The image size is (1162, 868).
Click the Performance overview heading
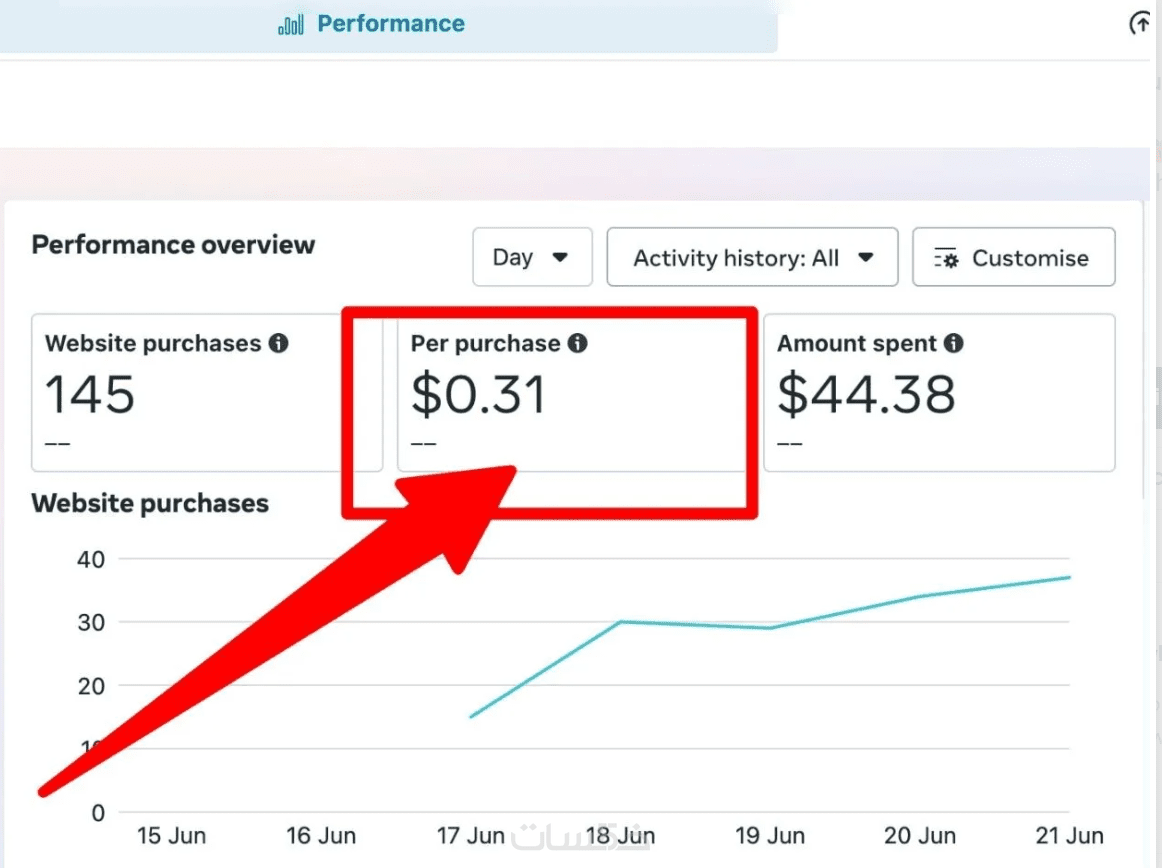(173, 245)
